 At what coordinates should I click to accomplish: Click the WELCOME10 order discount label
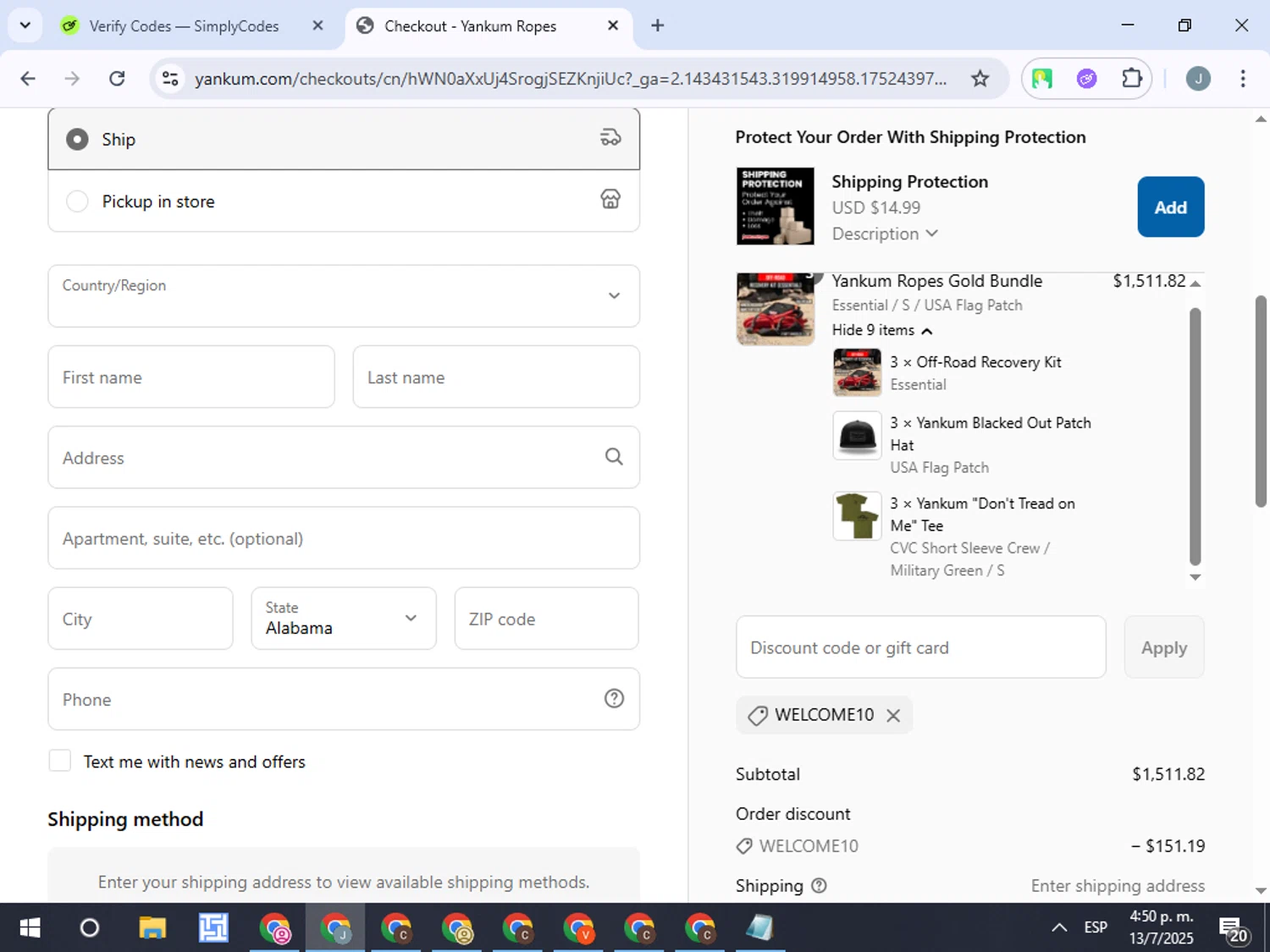pyautogui.click(x=809, y=846)
